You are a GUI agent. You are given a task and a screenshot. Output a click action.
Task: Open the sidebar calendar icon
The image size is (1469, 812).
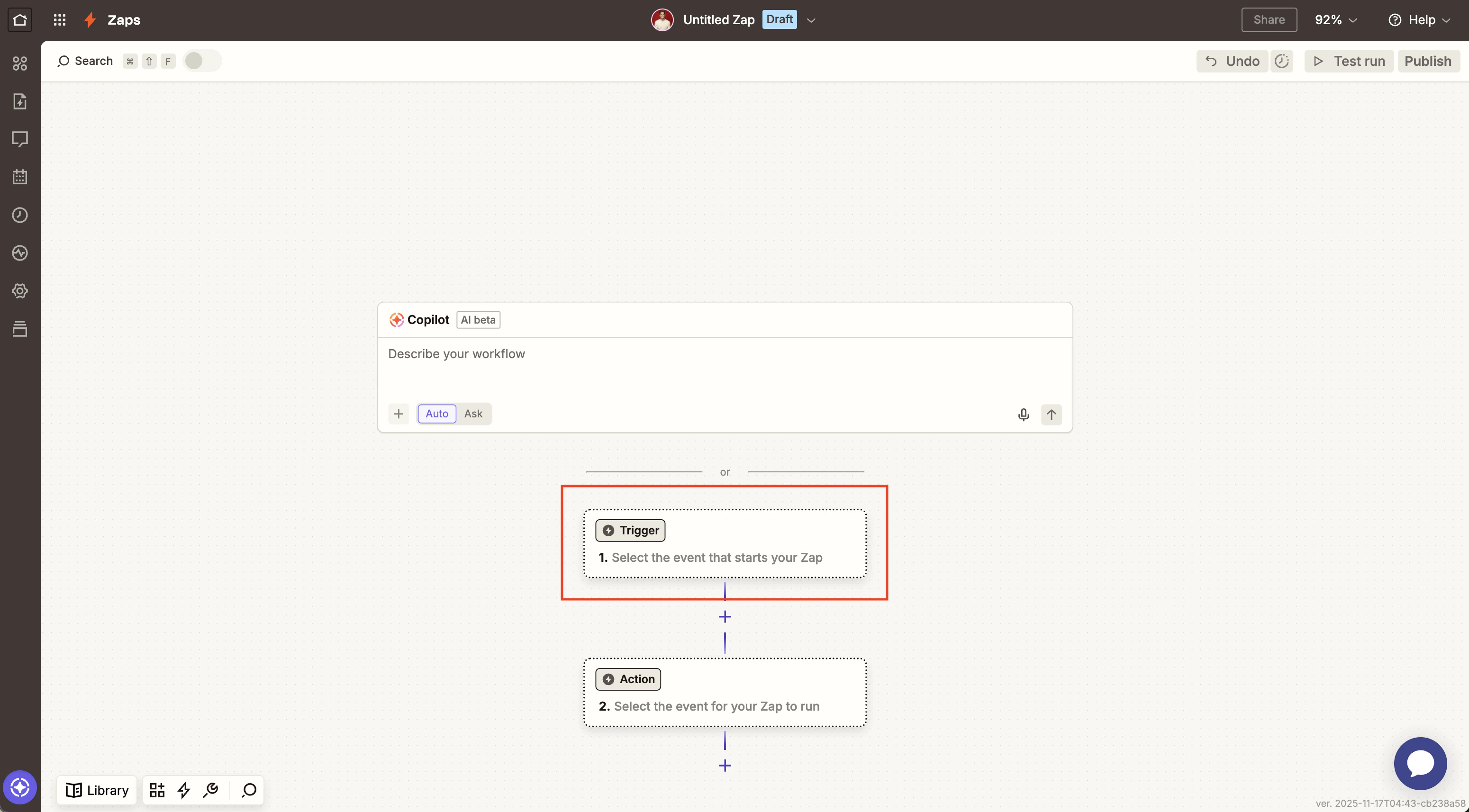[20, 177]
